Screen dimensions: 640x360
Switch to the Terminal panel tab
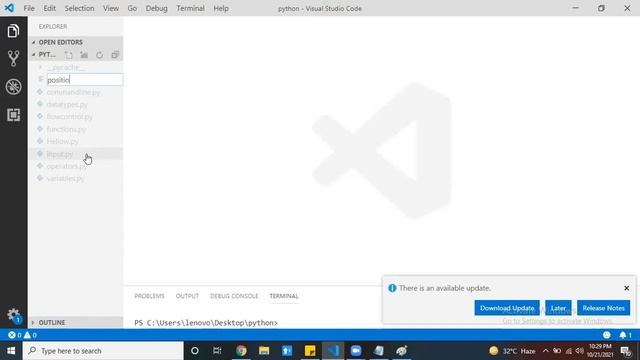pos(284,296)
